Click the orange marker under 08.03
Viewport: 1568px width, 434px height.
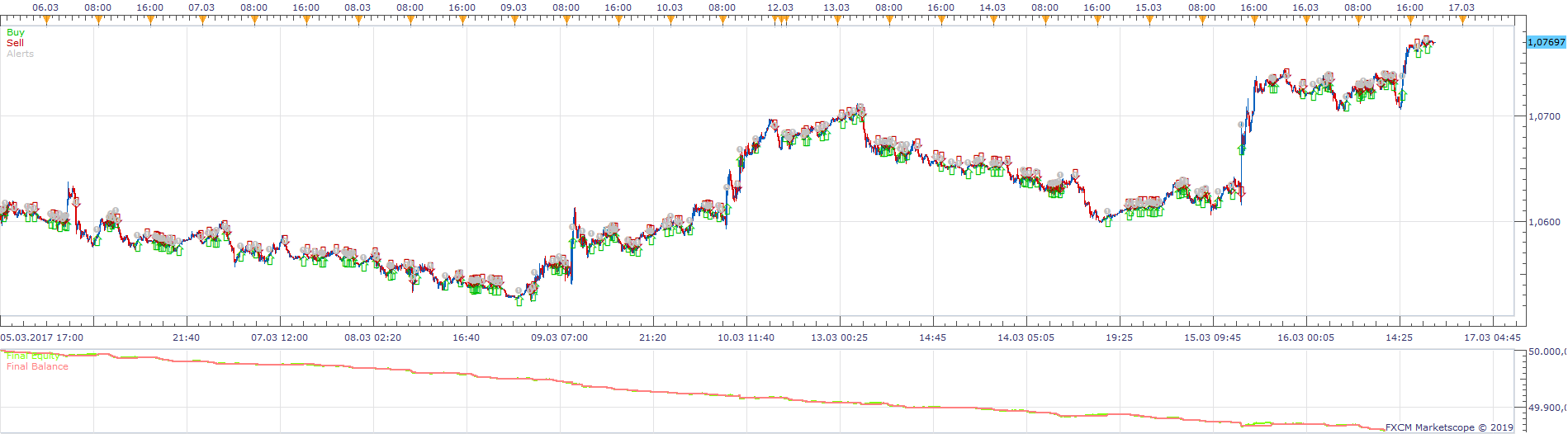tap(358, 20)
